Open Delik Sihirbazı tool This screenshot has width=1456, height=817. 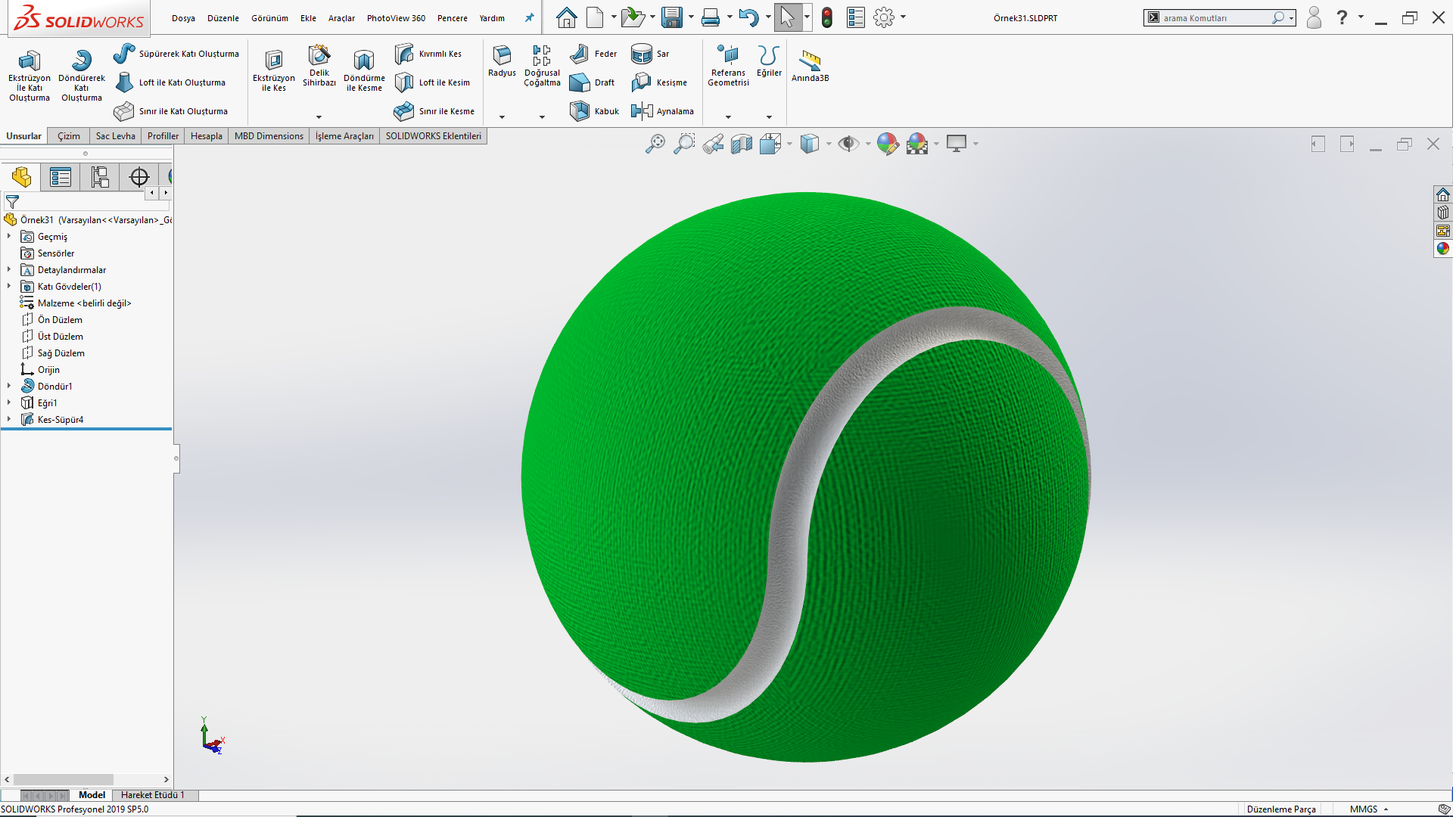point(319,66)
